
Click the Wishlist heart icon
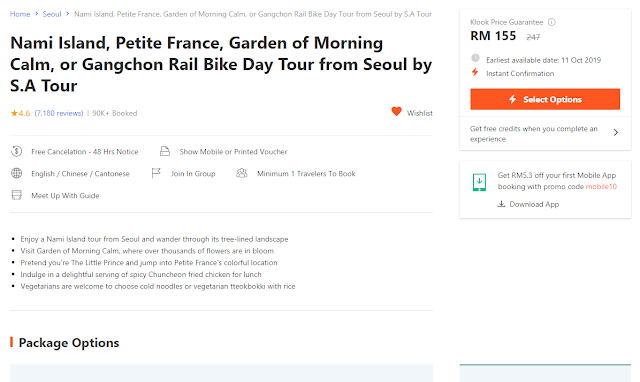click(x=396, y=111)
